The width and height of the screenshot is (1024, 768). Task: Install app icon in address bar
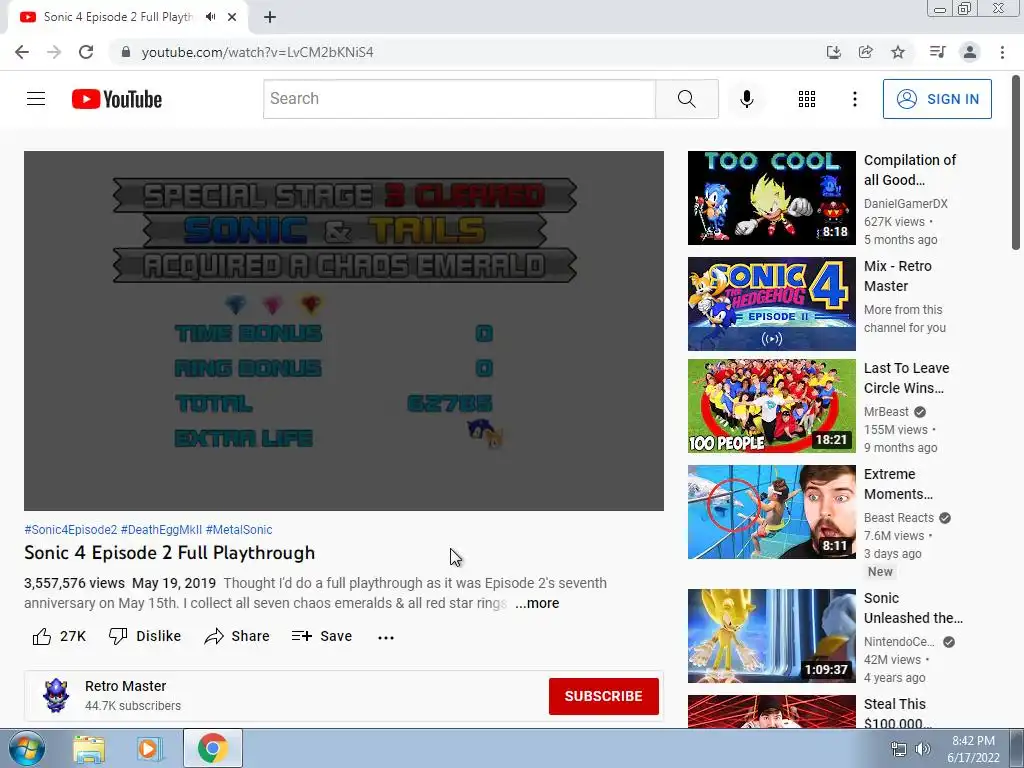tap(833, 52)
